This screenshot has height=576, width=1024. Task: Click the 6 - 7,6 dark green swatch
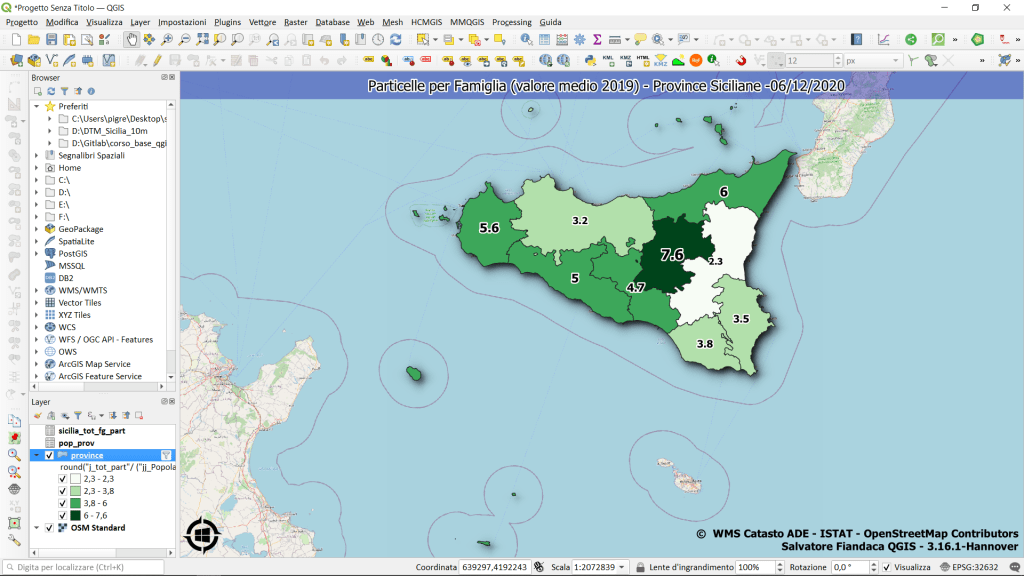75,515
